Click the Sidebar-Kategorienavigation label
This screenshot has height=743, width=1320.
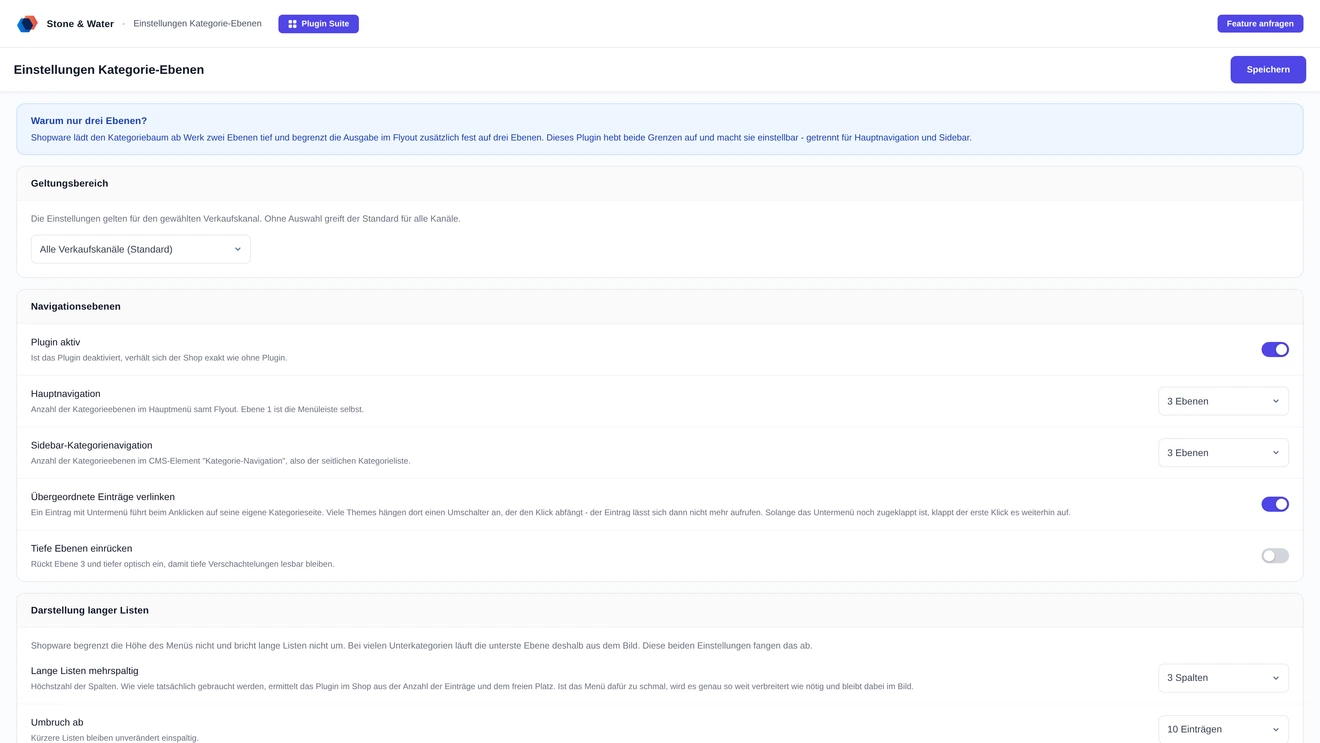[92, 445]
